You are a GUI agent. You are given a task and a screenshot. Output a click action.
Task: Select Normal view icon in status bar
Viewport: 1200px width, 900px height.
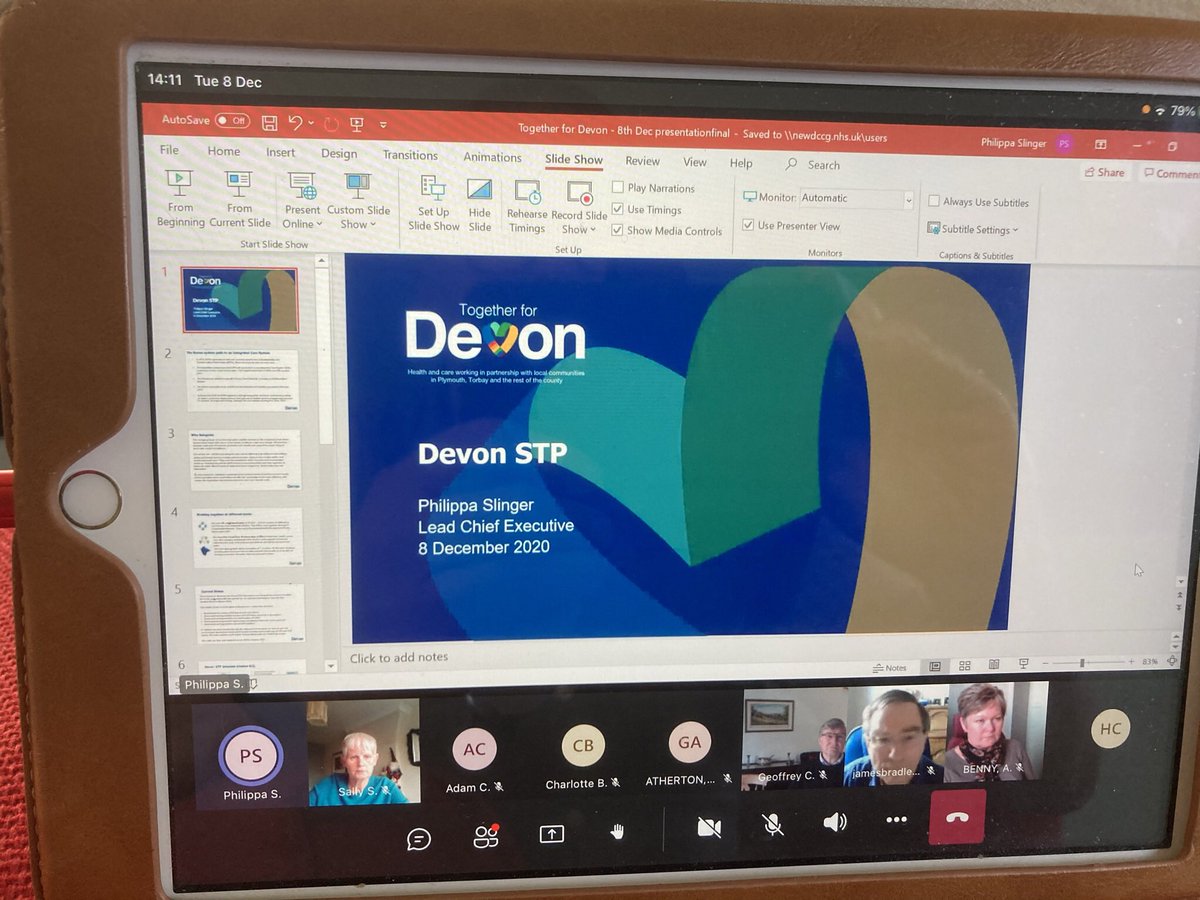(x=935, y=666)
